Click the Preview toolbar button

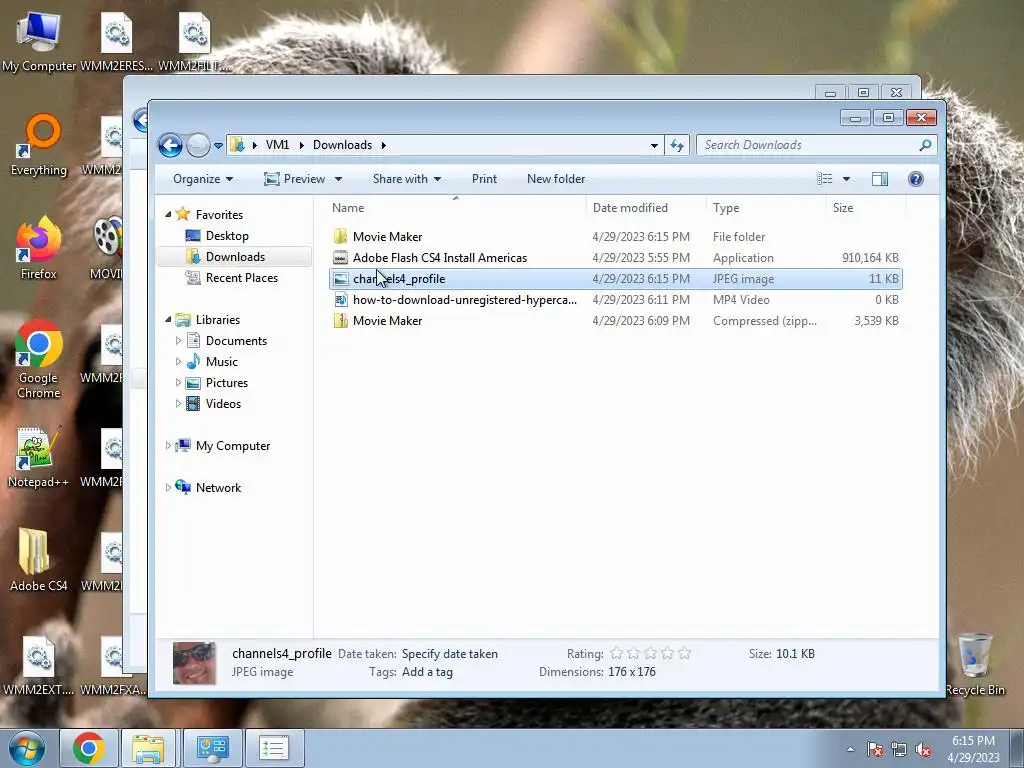[295, 179]
